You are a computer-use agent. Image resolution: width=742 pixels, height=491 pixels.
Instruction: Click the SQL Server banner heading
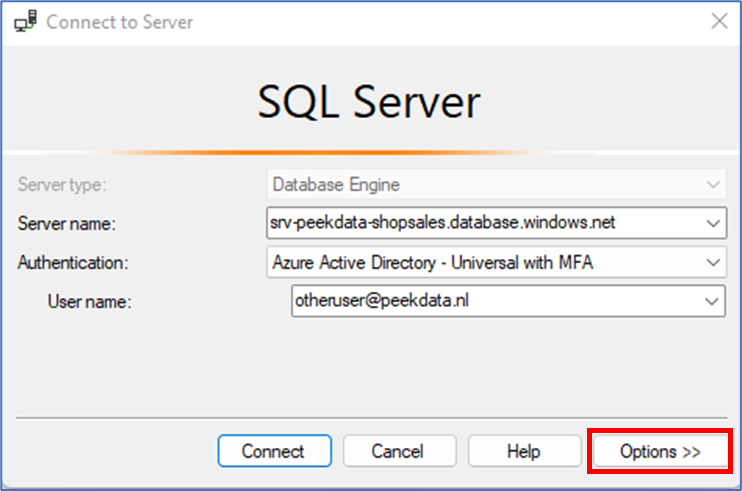369,102
